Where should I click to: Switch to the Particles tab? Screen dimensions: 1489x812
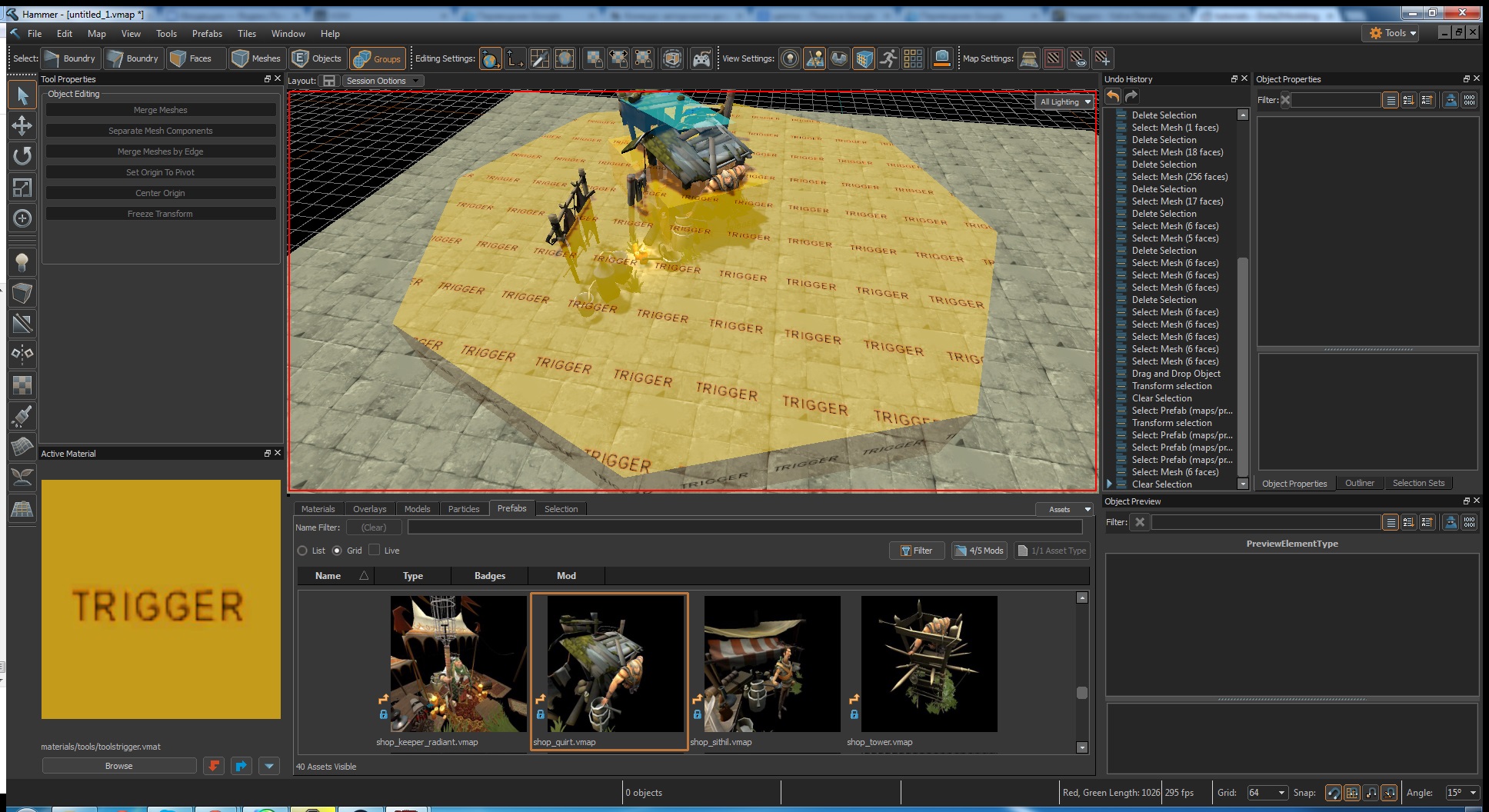click(x=464, y=509)
